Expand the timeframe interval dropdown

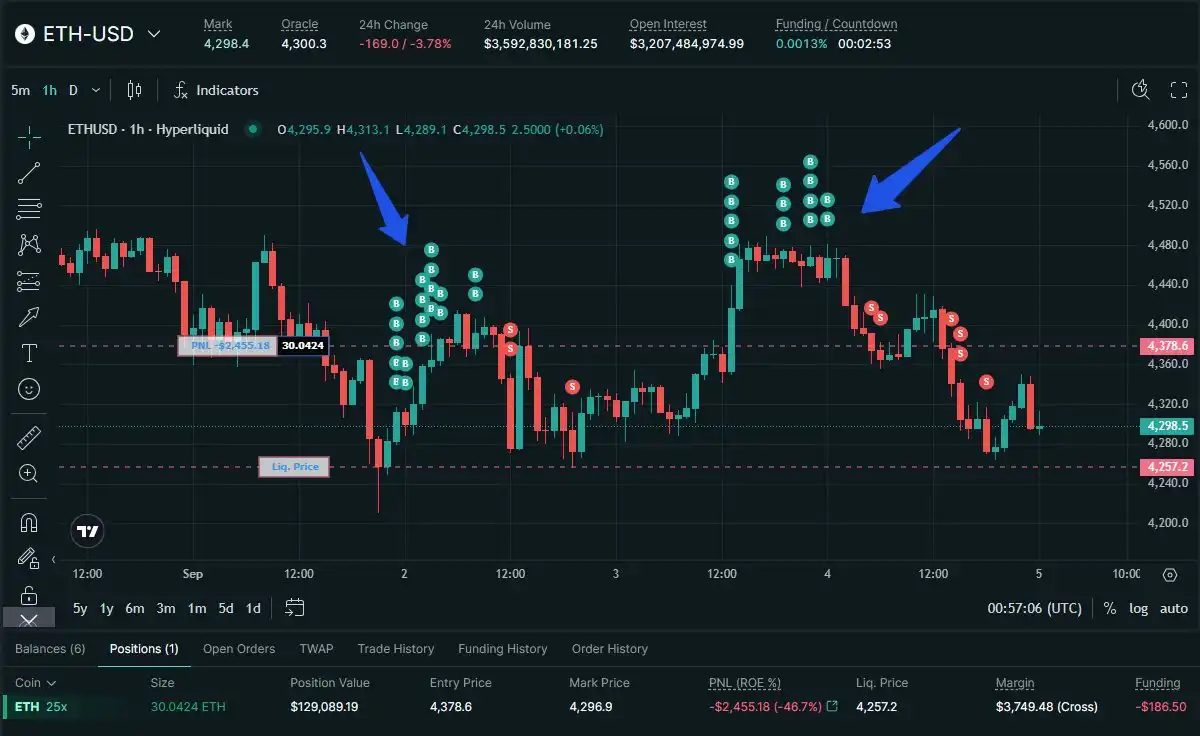(x=96, y=90)
